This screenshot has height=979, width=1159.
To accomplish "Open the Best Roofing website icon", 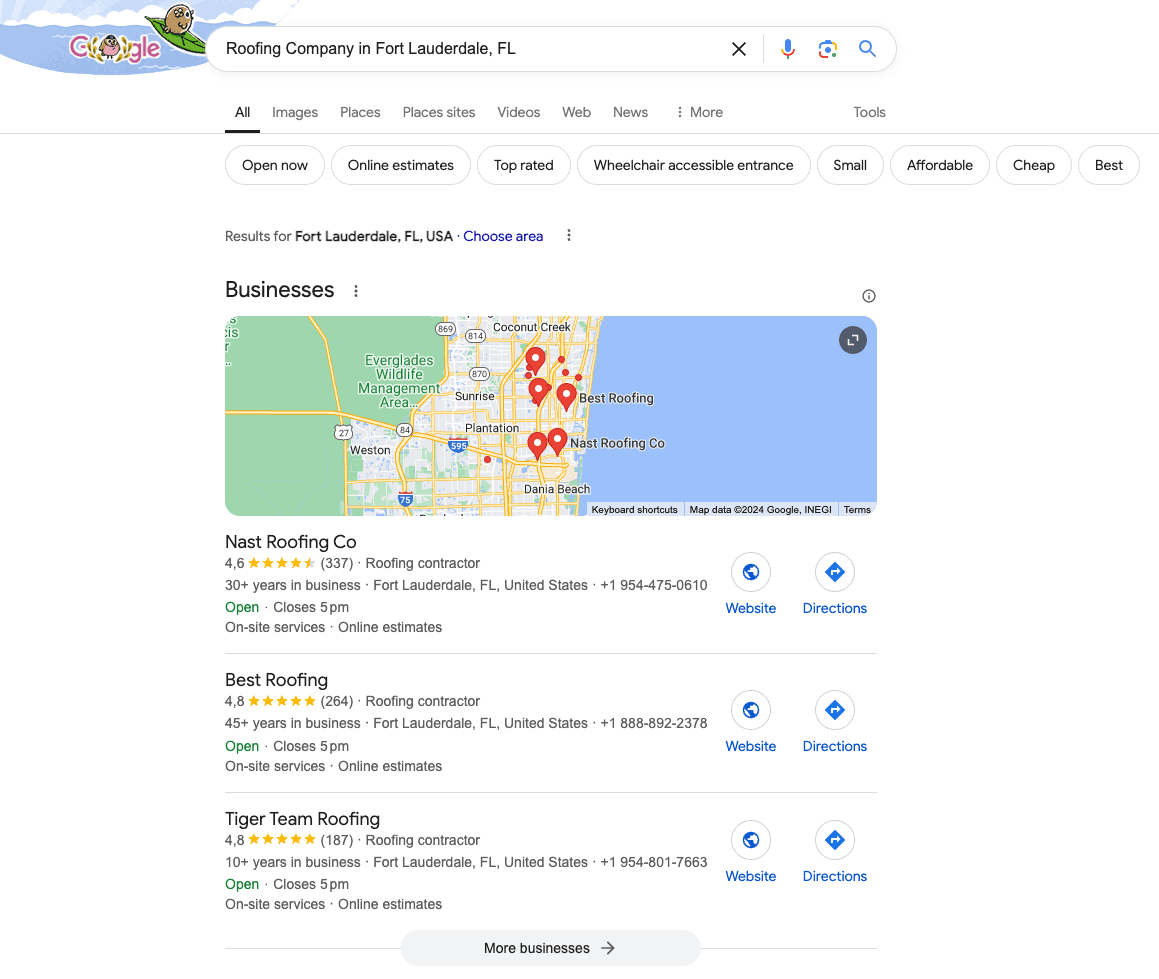I will click(x=750, y=710).
